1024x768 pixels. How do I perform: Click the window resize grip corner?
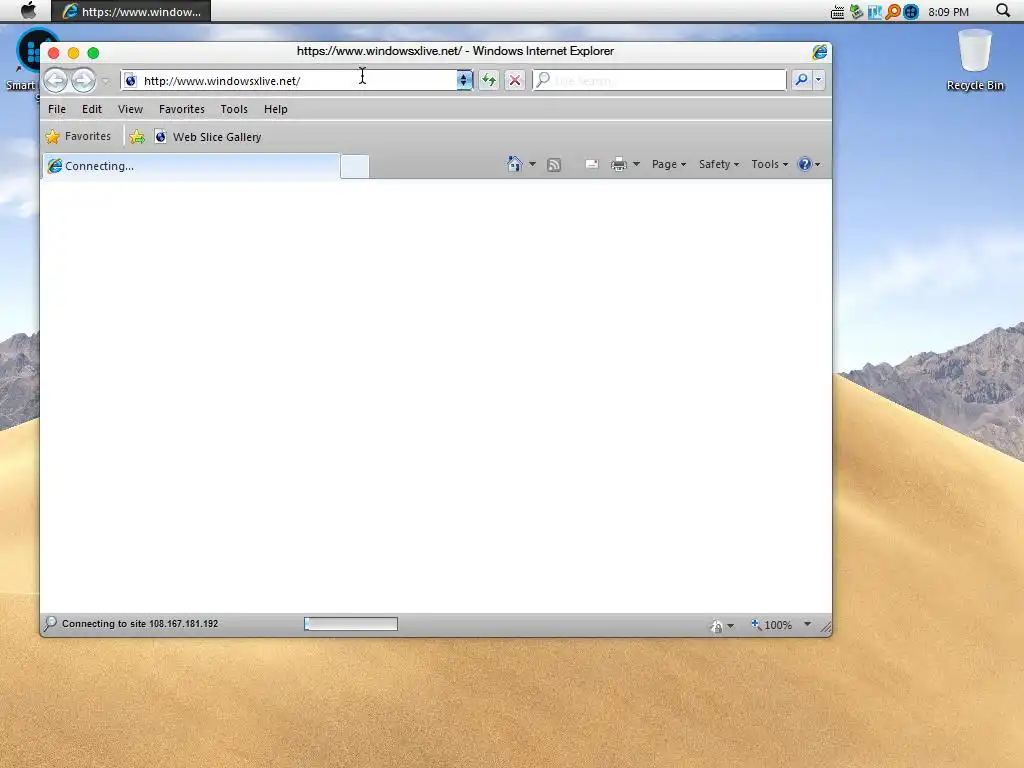pos(825,628)
